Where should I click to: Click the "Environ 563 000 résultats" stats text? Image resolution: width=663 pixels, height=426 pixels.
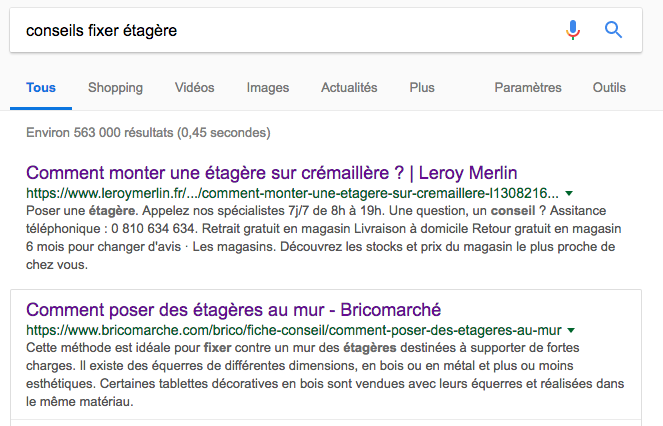[148, 132]
